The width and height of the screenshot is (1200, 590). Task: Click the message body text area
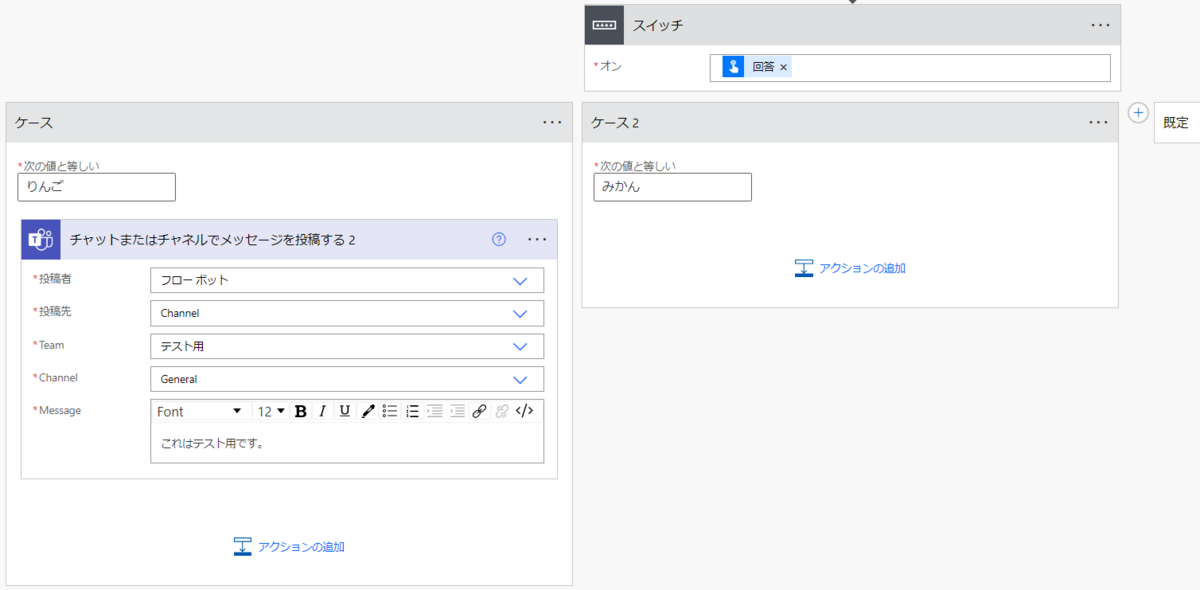pyautogui.click(x=347, y=443)
